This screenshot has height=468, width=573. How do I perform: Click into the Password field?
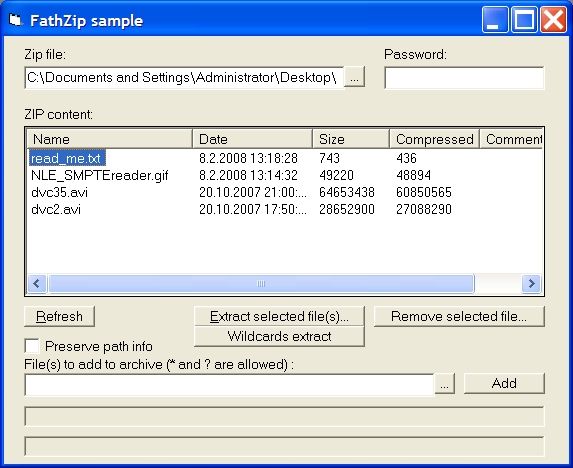[x=464, y=77]
